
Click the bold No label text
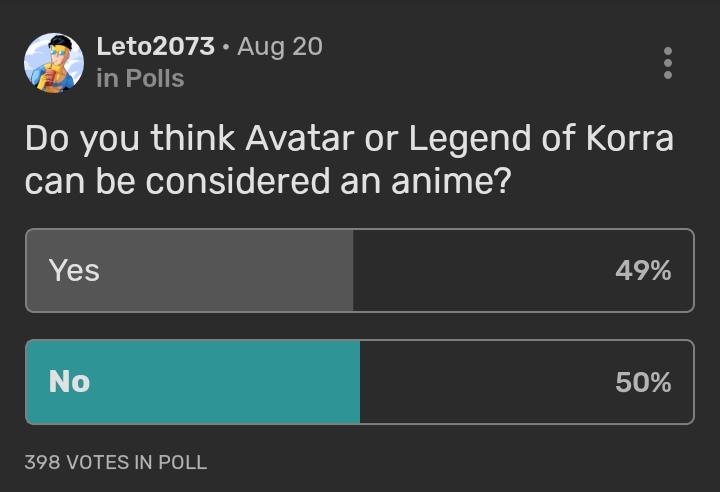[x=69, y=381]
